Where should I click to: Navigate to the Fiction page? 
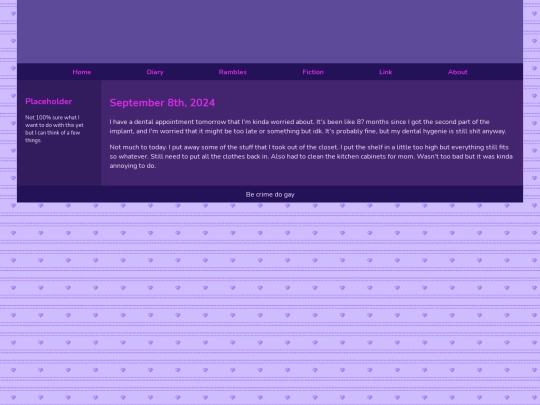tap(313, 72)
